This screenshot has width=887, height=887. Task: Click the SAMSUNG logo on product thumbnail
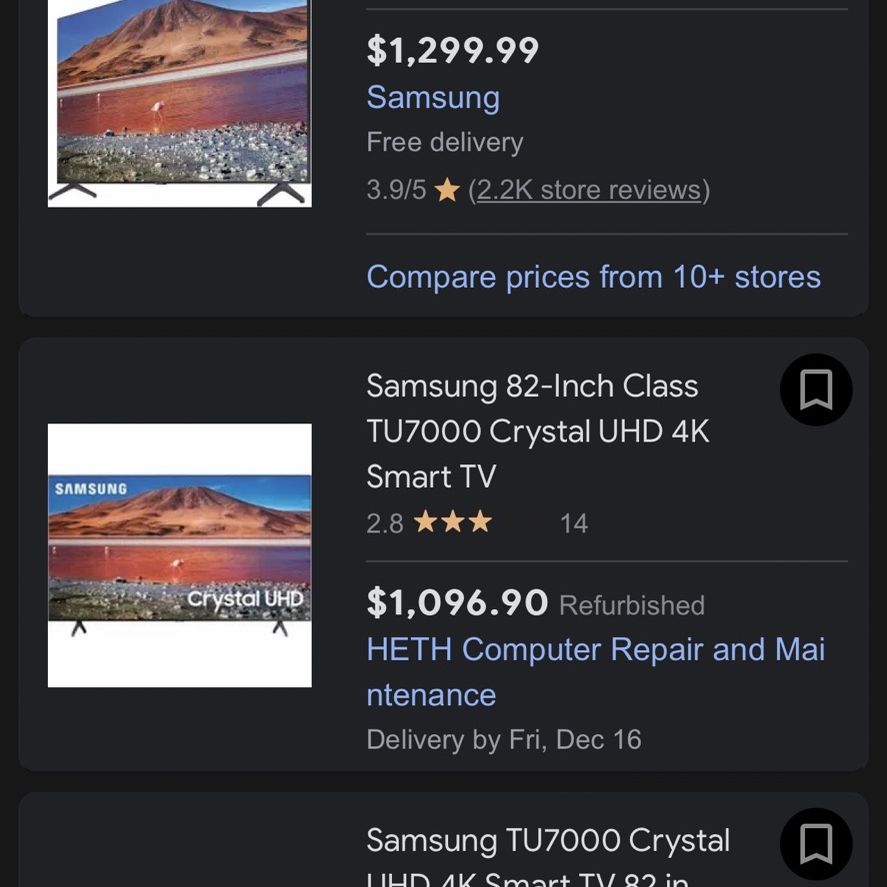pos(91,489)
